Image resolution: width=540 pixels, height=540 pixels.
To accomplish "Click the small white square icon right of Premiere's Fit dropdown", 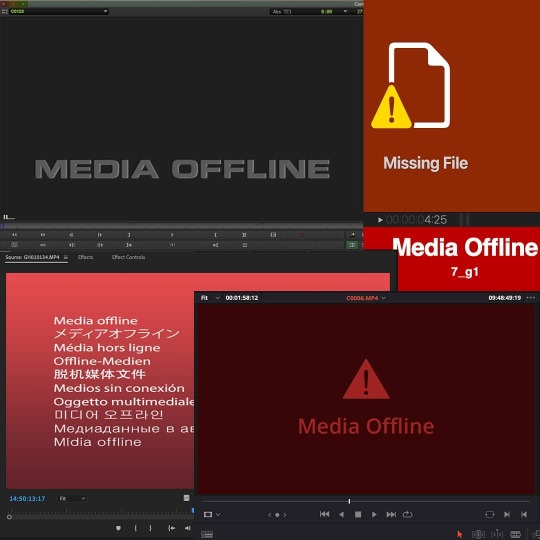I will pos(186,498).
